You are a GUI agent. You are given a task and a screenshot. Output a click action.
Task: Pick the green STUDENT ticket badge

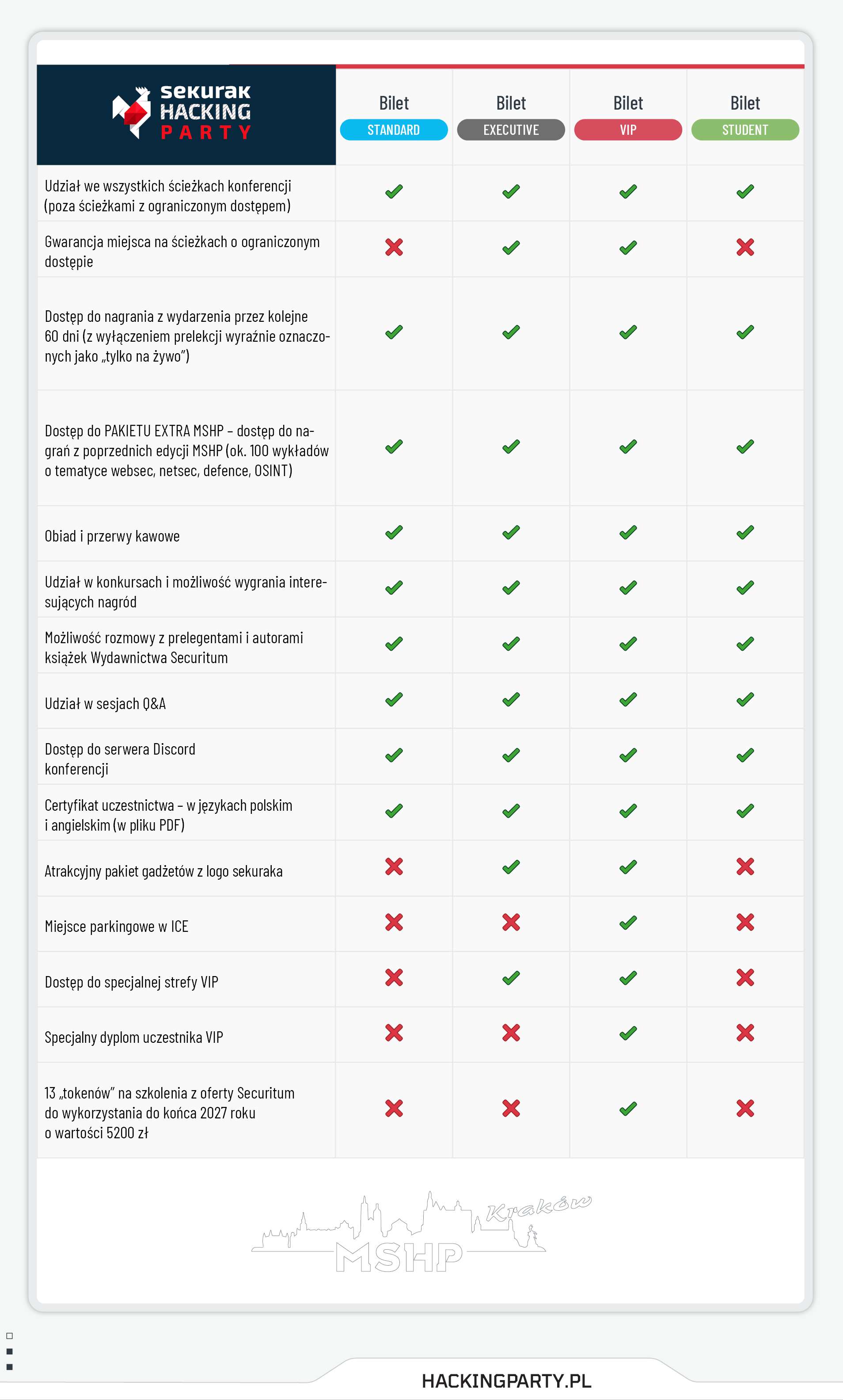(x=745, y=130)
